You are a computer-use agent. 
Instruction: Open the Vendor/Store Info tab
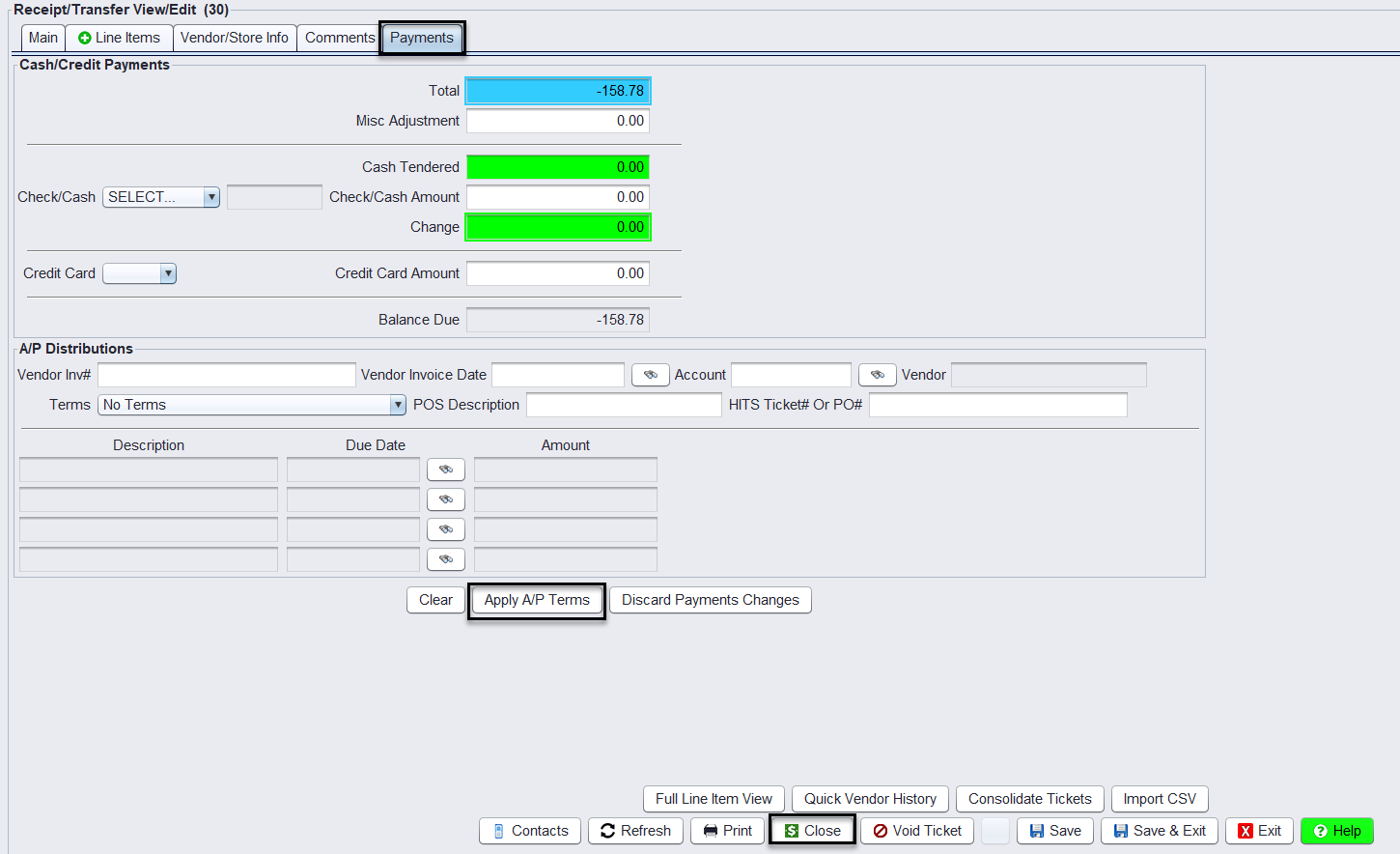point(235,38)
